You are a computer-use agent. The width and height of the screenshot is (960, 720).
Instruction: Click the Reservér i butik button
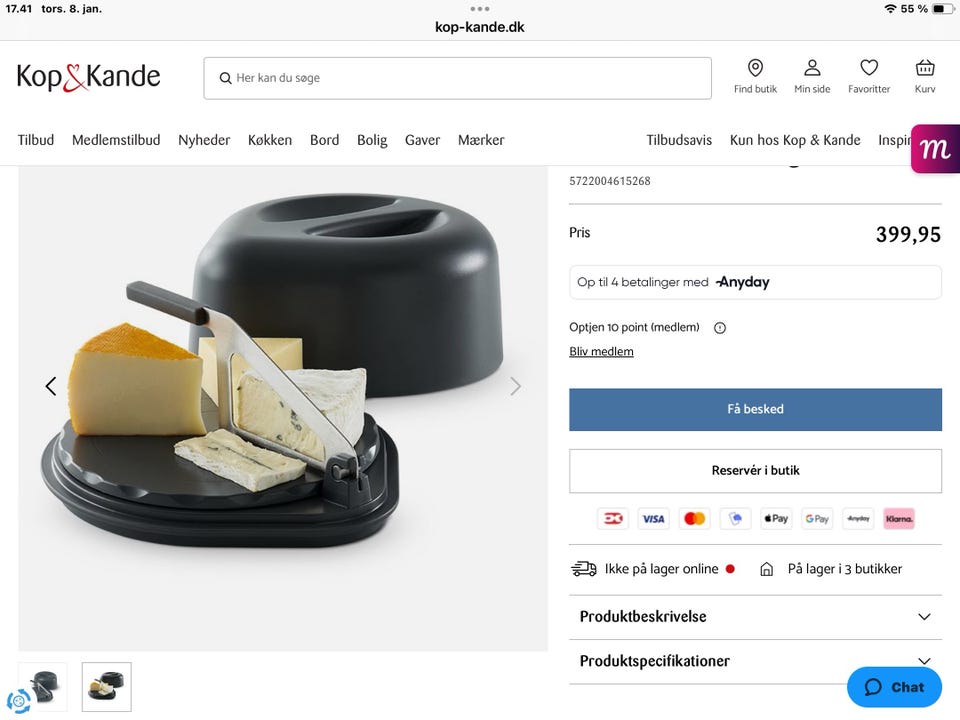click(x=755, y=471)
